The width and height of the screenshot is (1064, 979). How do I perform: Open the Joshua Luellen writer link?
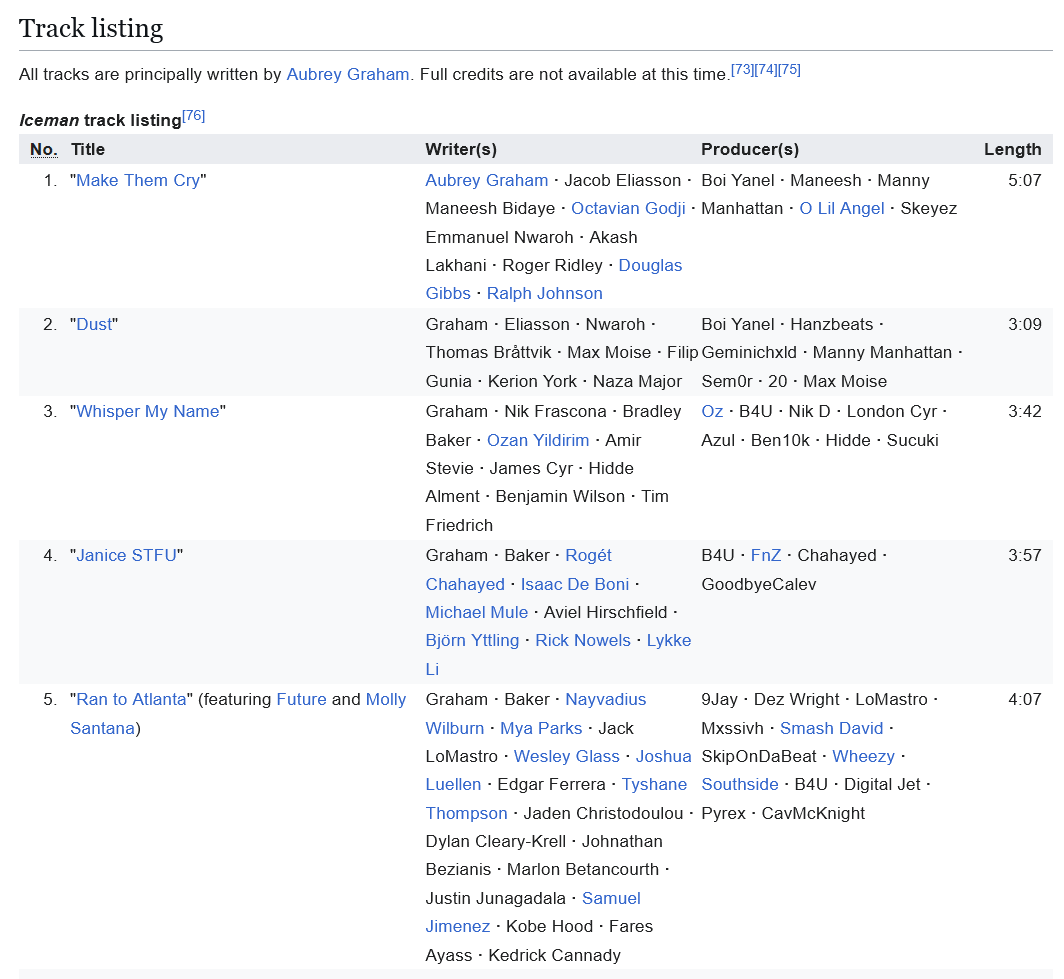663,756
